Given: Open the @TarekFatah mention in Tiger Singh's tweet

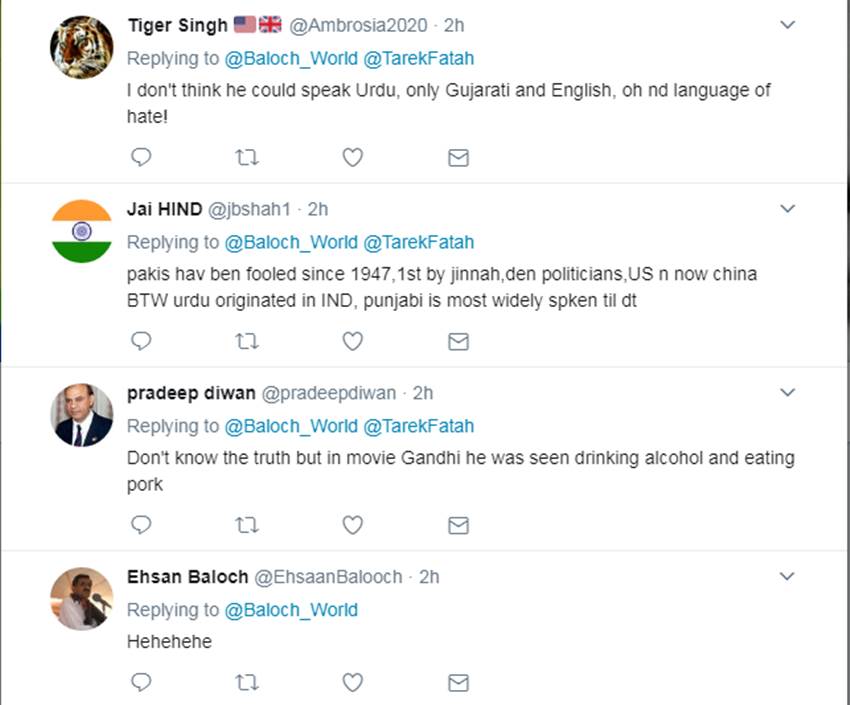Looking at the screenshot, I should point(418,58).
